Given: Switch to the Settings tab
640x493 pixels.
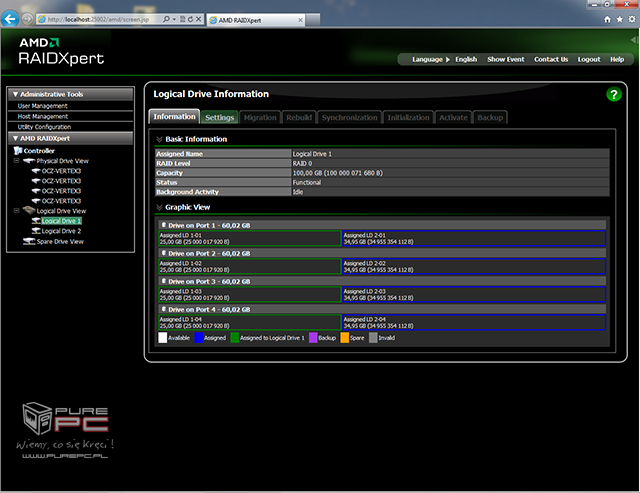Looking at the screenshot, I should [x=220, y=118].
